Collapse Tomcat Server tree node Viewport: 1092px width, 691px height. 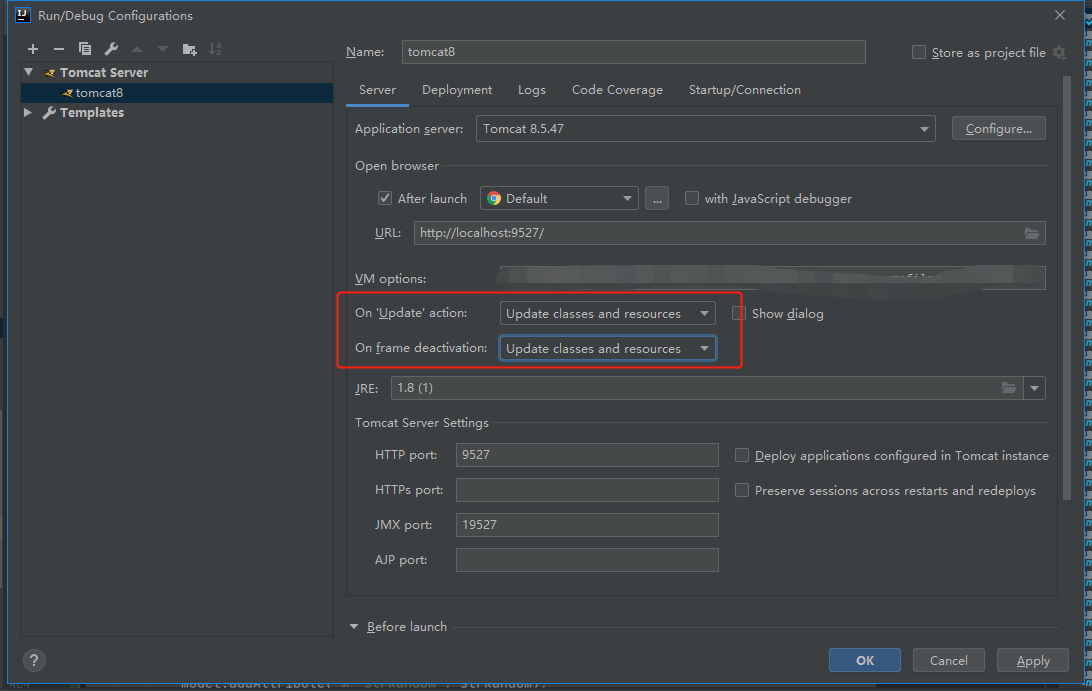point(29,72)
